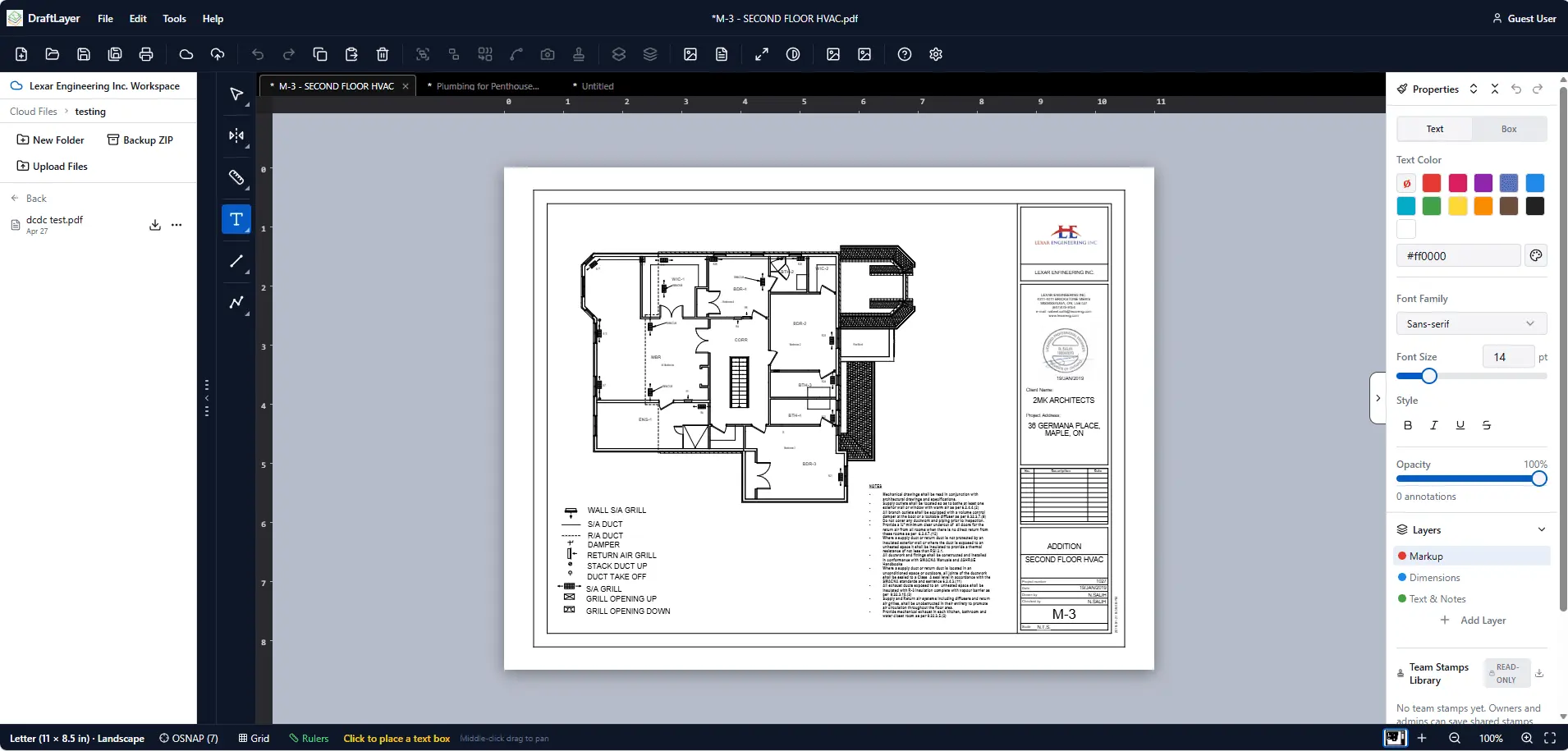Open more options for dcdc test.pdf
This screenshot has height=751, width=1568.
tap(177, 225)
